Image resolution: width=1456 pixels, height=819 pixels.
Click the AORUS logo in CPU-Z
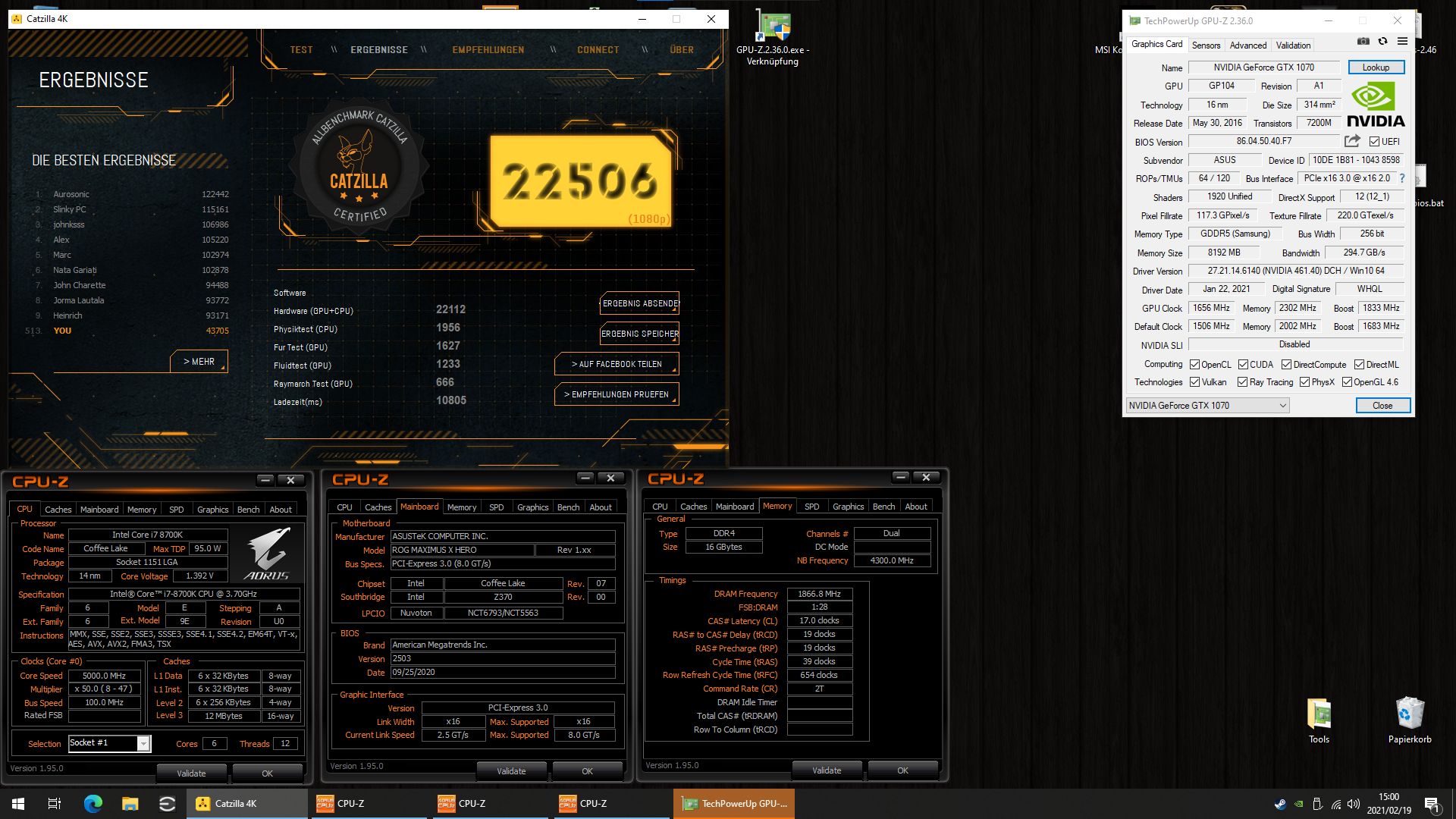pyautogui.click(x=266, y=554)
